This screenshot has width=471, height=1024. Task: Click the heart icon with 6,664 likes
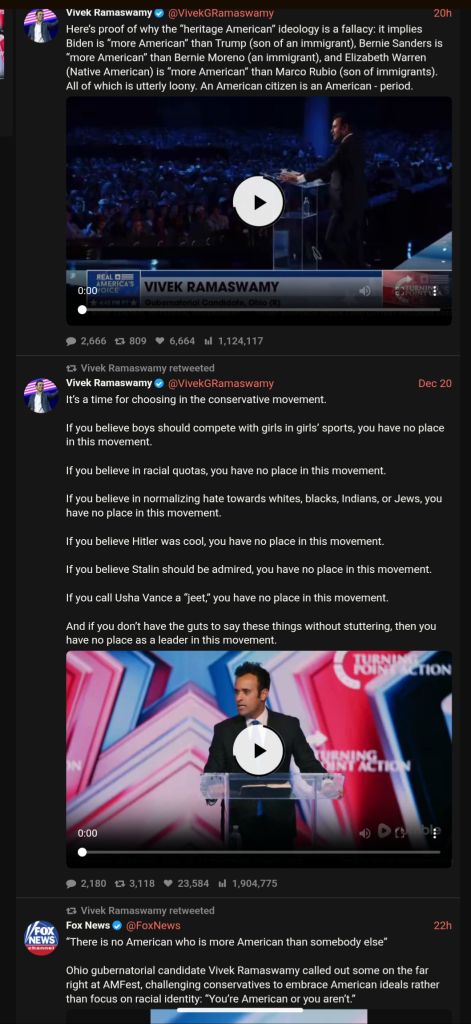159,341
